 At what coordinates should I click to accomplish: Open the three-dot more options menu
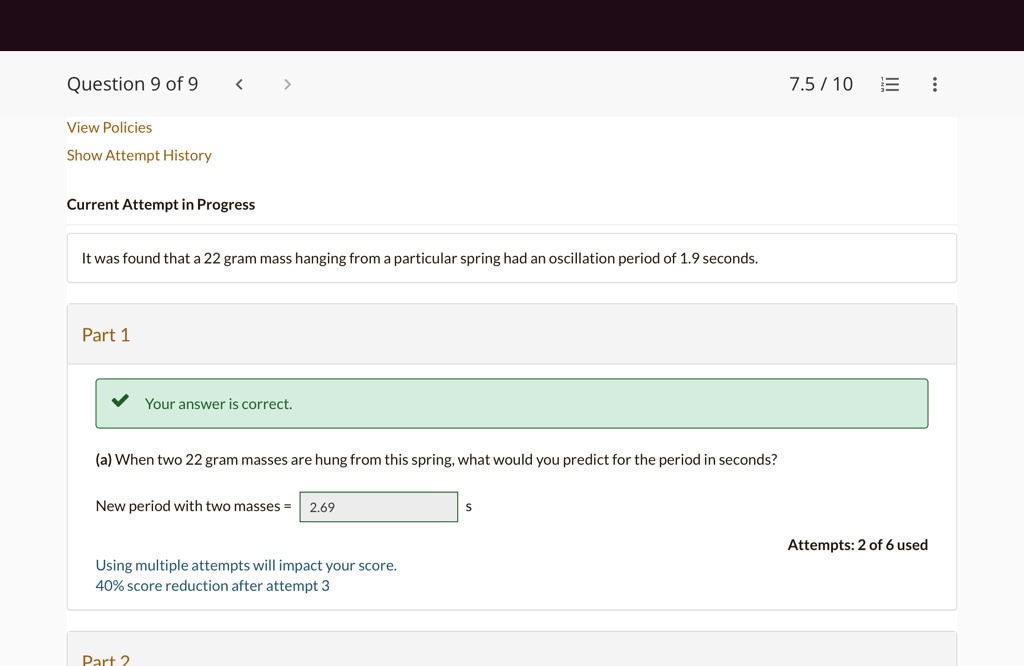click(935, 84)
